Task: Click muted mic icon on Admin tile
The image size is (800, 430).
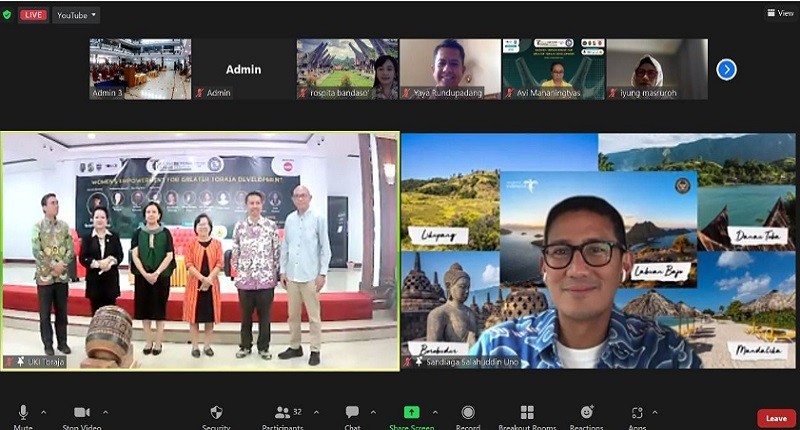Action: [200, 93]
